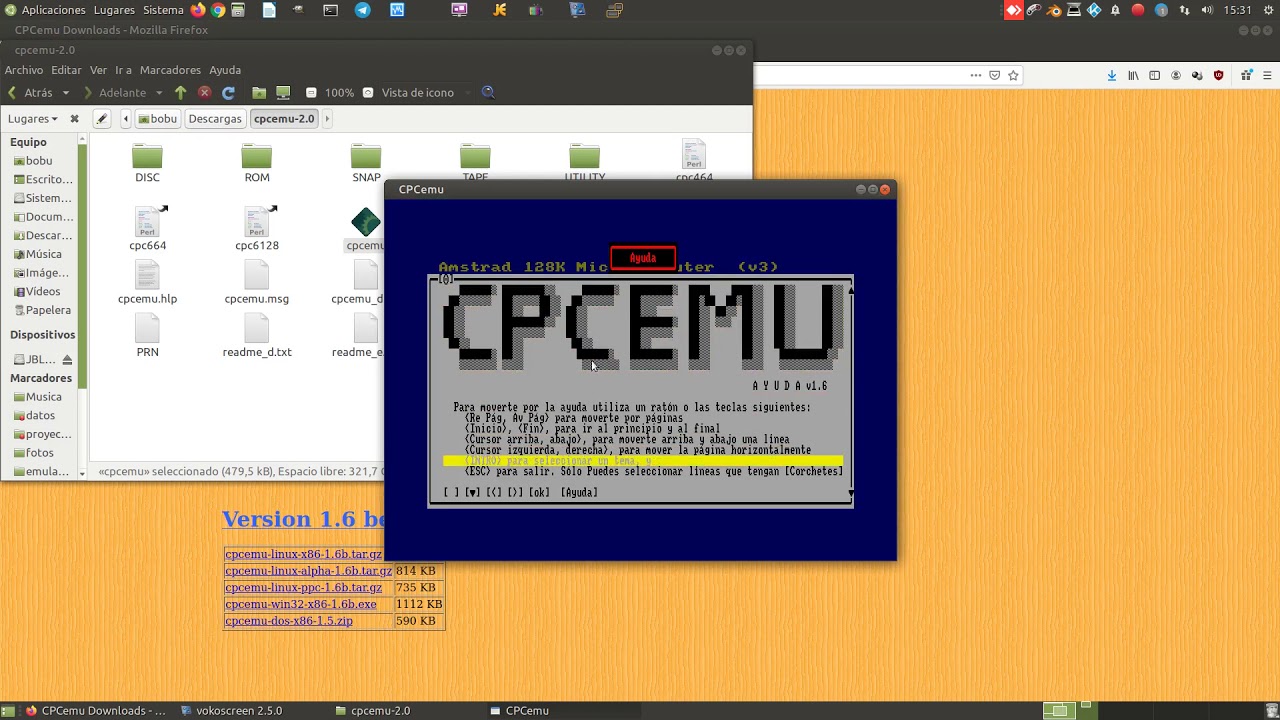Open Telegram from the top panel
Viewport: 1280px width, 720px height.
coord(363,10)
